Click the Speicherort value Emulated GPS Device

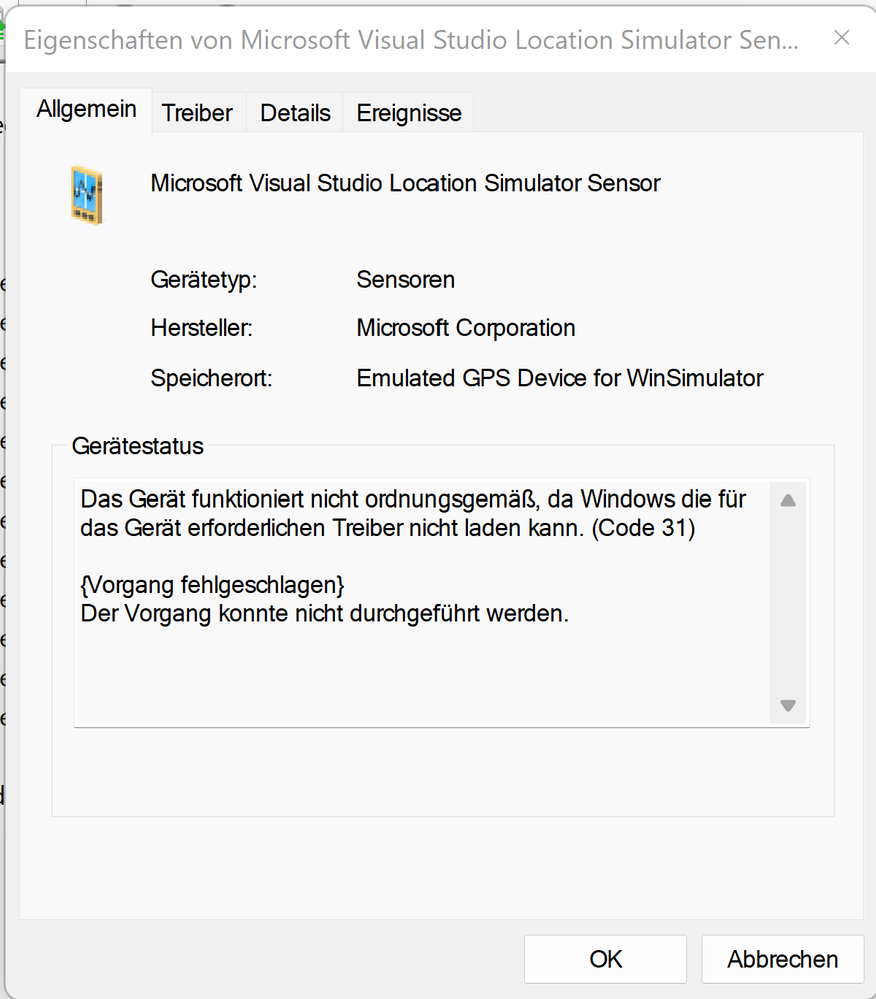(560, 378)
